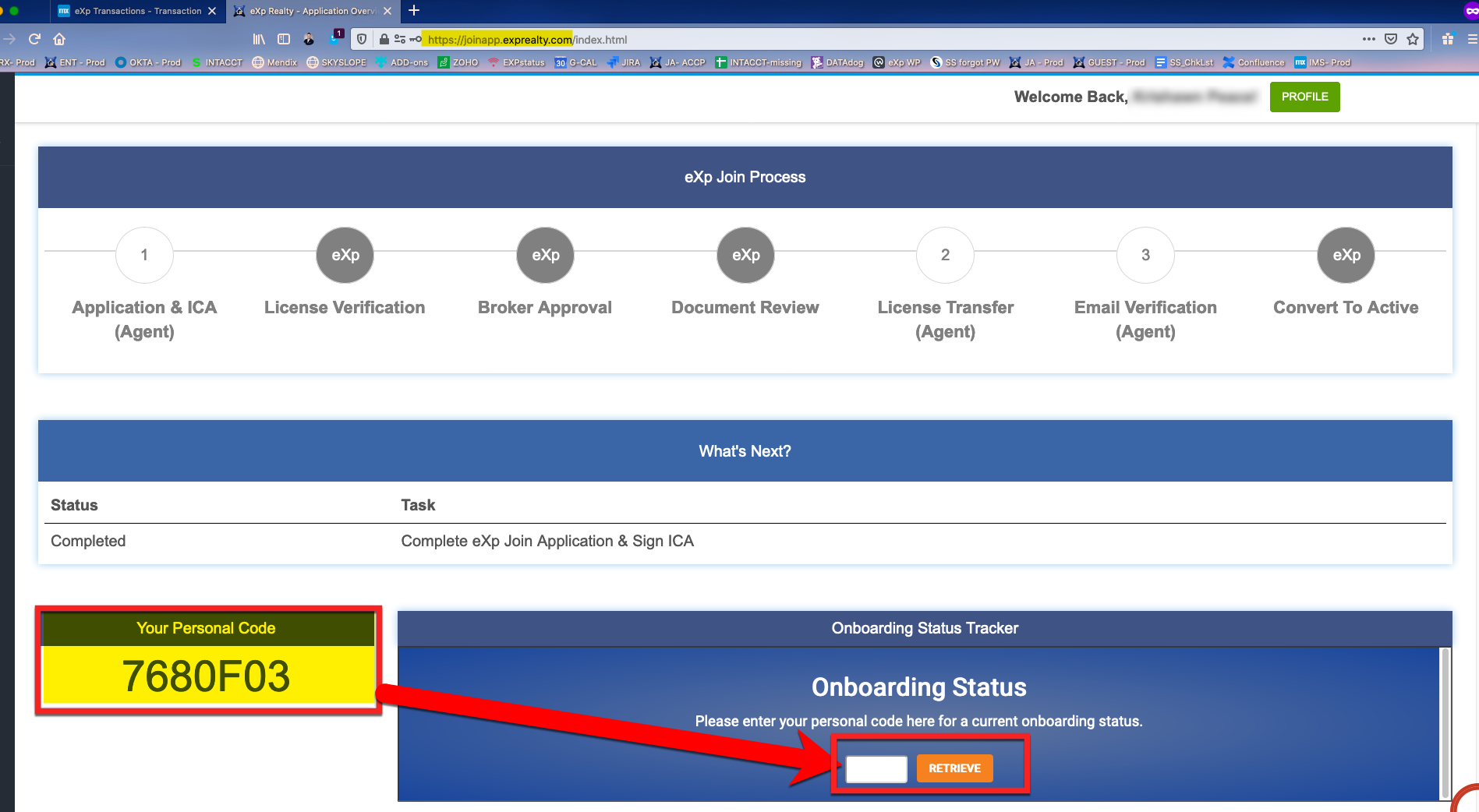The width and height of the screenshot is (1479, 812).
Task: Open site permissions icon in address bar
Action: point(400,39)
